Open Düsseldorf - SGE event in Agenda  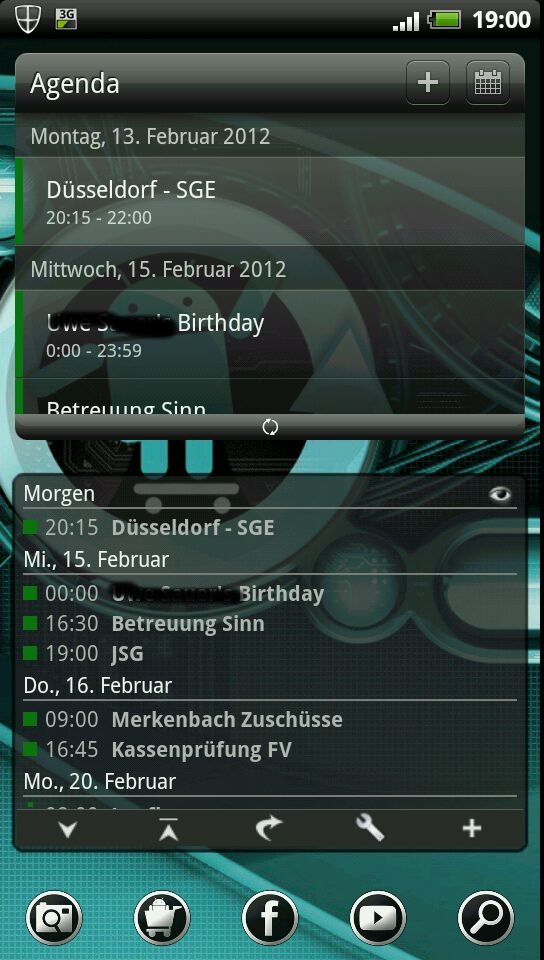pyautogui.click(x=270, y=201)
